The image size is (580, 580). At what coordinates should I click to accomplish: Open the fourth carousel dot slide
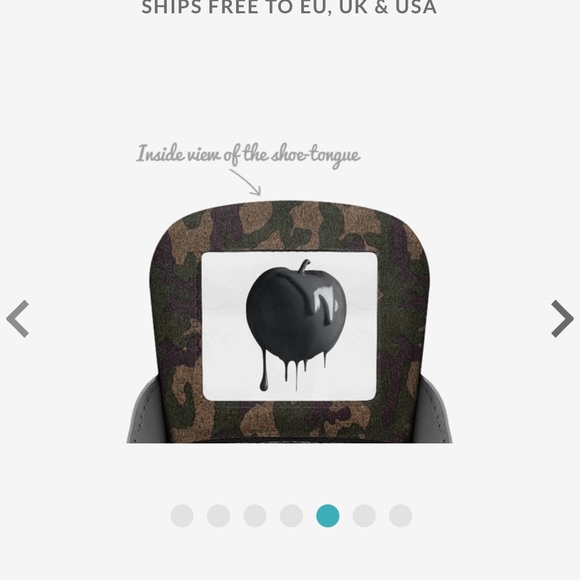pos(291,515)
